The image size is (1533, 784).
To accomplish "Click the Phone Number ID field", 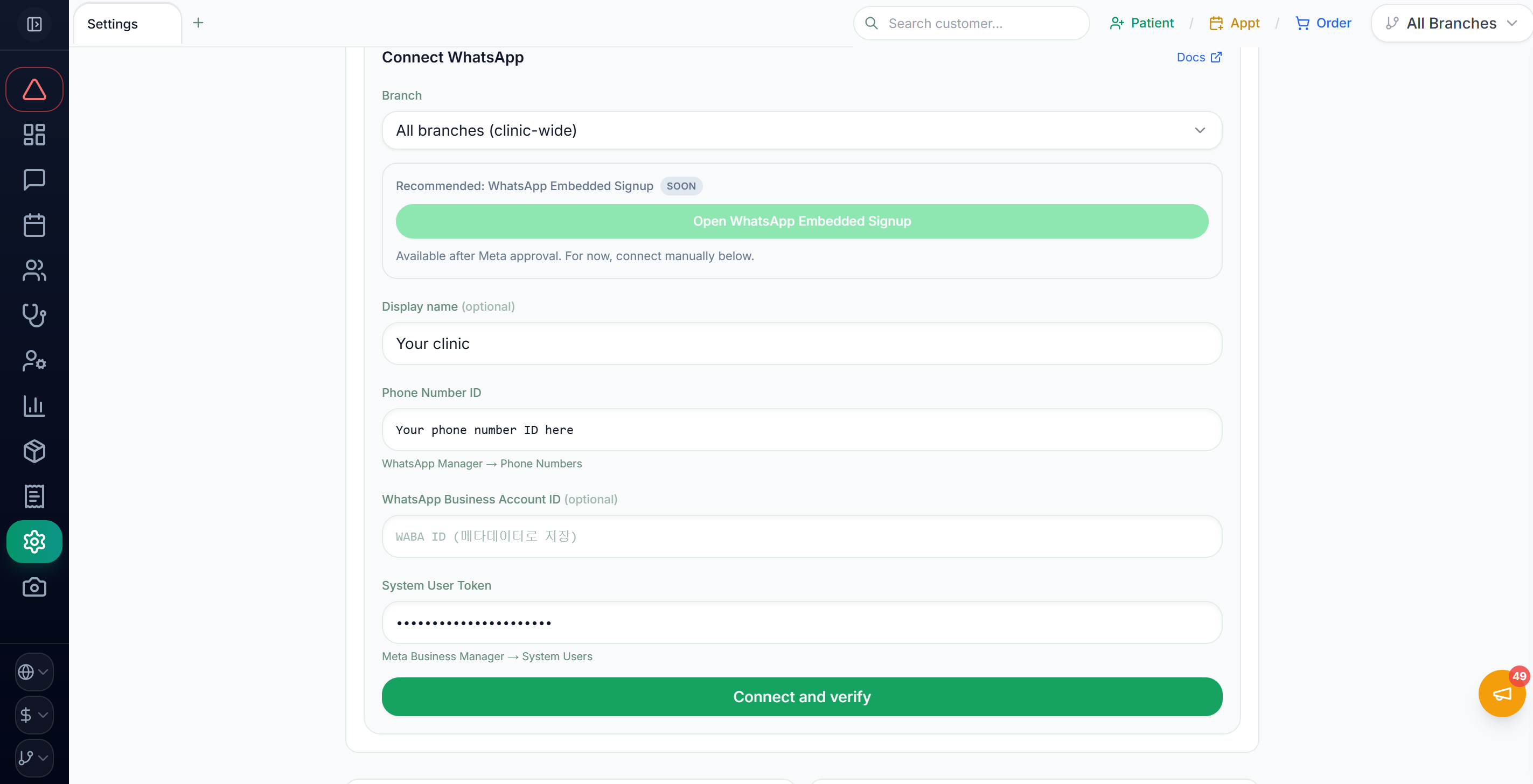I will pos(802,430).
